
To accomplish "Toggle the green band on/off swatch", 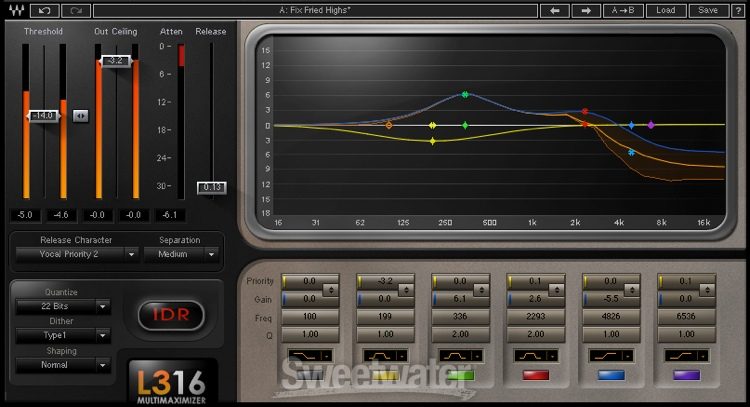I will pos(460,375).
